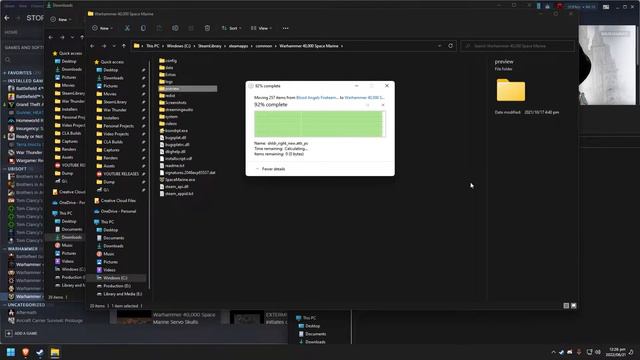Image resolution: width=640 pixels, height=360 pixels.
Task: Click the Search Warhammer 40,000 Space Marine box
Action: point(517,46)
